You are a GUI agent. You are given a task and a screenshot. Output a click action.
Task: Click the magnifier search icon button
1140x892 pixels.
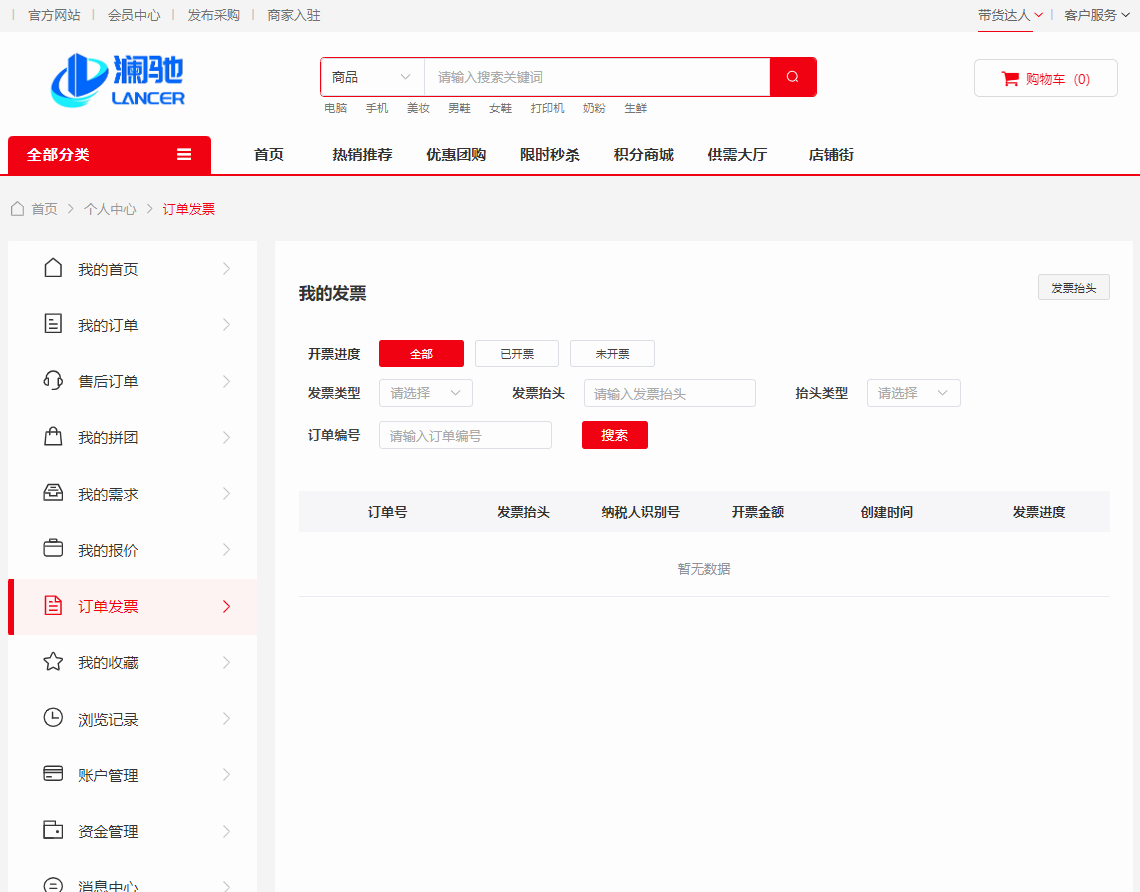tap(793, 77)
